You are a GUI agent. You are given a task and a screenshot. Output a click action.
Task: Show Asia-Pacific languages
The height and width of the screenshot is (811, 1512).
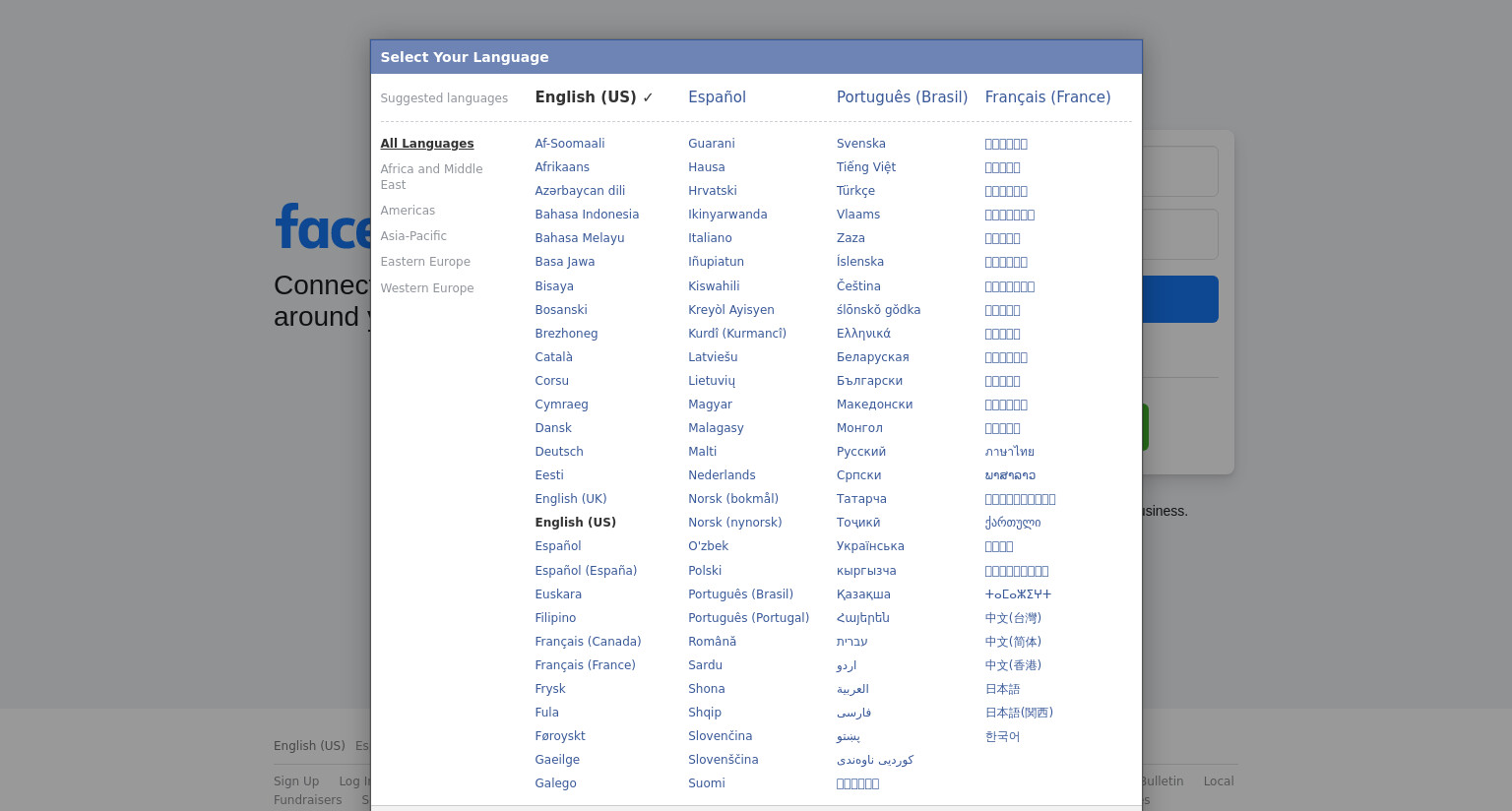413,236
